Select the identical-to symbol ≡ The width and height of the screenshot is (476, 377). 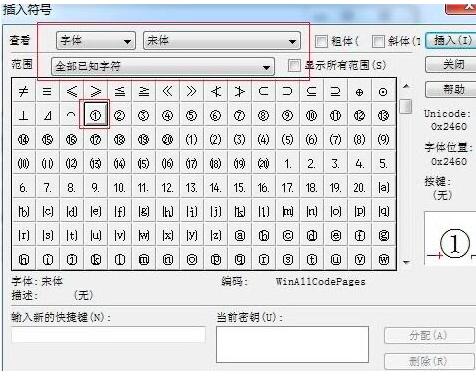click(47, 91)
